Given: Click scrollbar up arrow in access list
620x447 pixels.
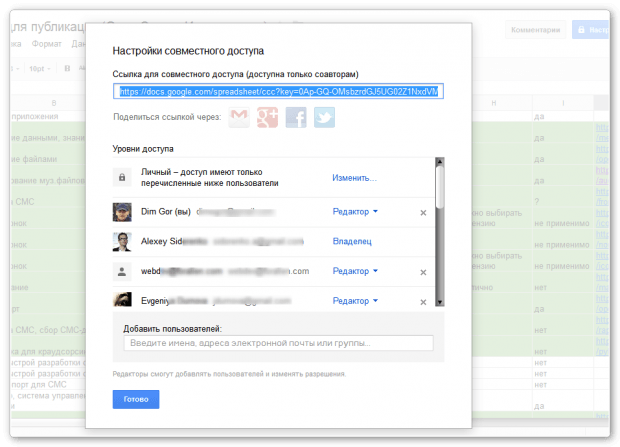Looking at the screenshot, I should (x=440, y=161).
